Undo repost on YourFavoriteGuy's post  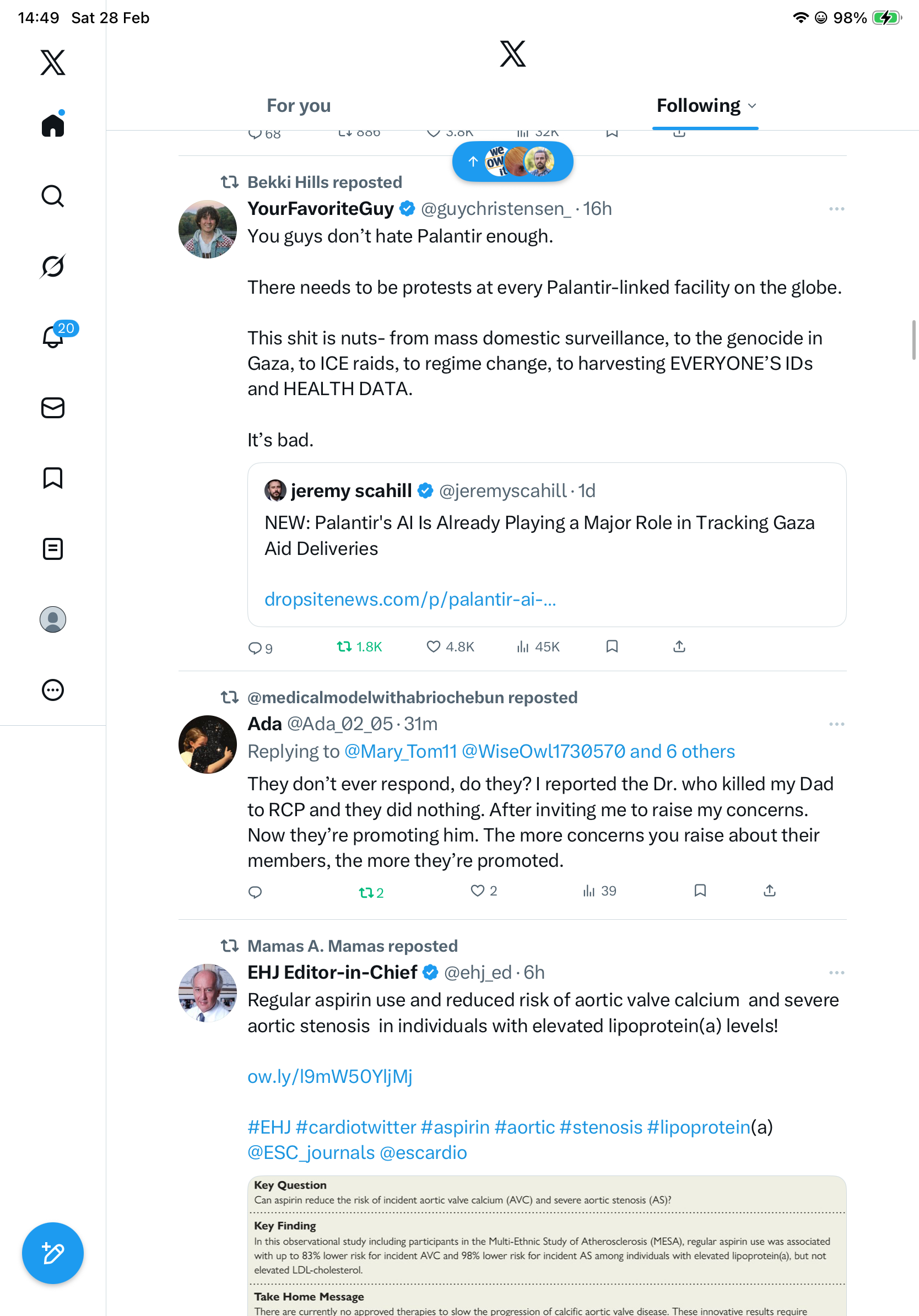[x=359, y=646]
